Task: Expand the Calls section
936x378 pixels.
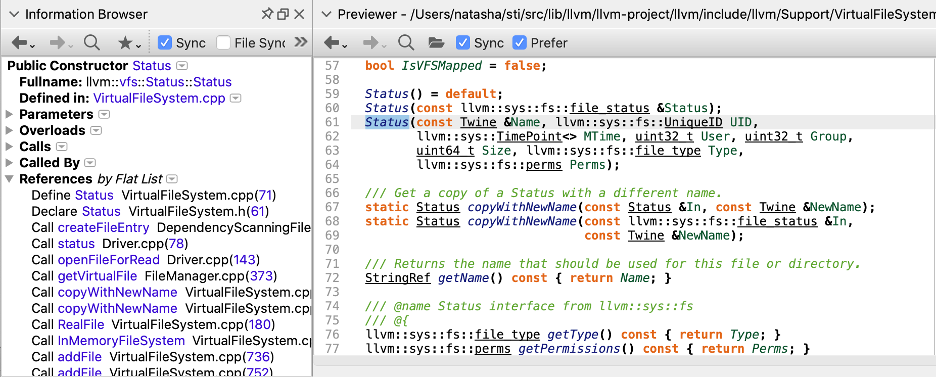Action: tap(10, 146)
